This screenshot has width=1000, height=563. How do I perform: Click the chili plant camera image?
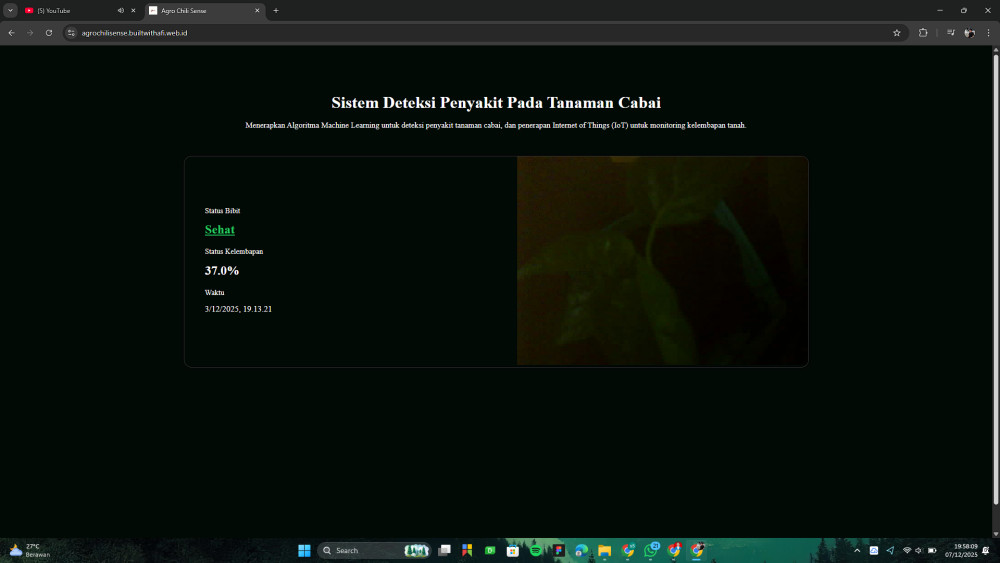(662, 261)
